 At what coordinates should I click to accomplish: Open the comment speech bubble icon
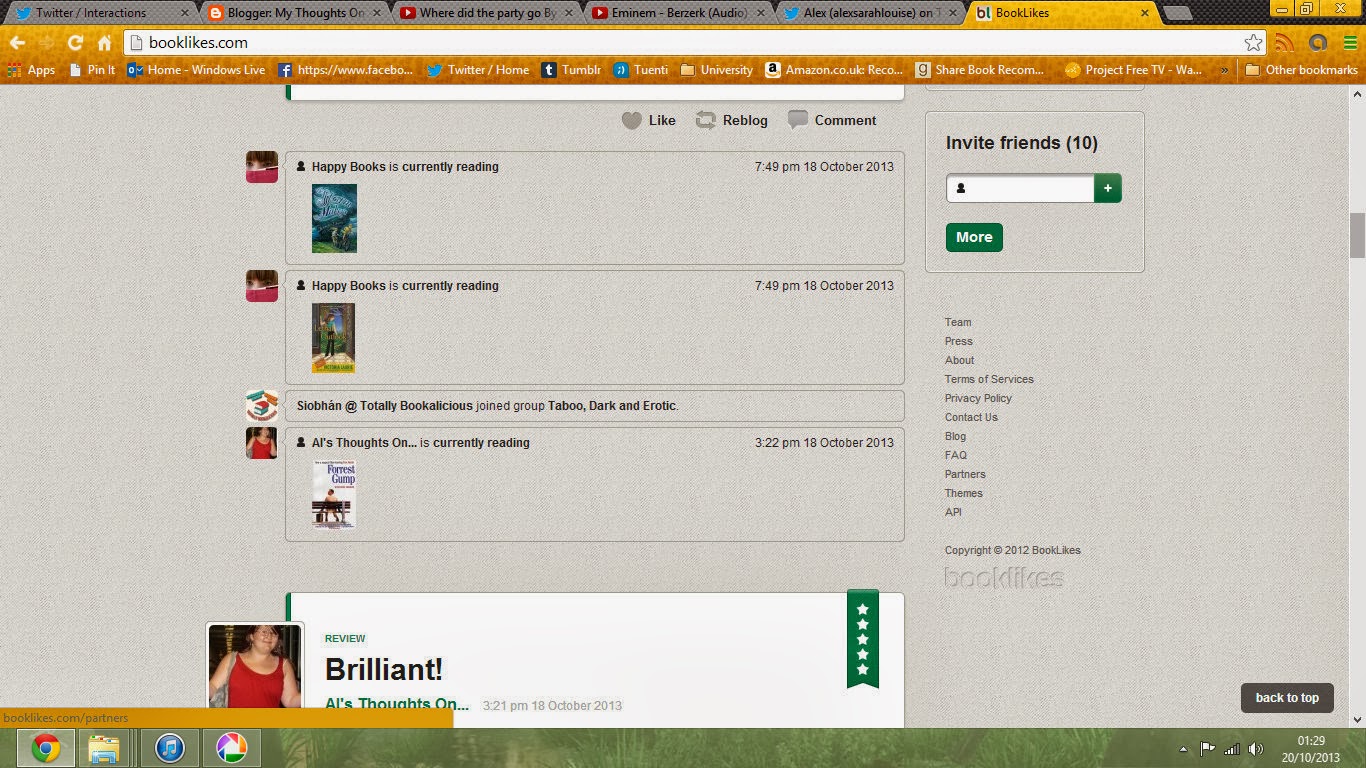click(x=798, y=120)
